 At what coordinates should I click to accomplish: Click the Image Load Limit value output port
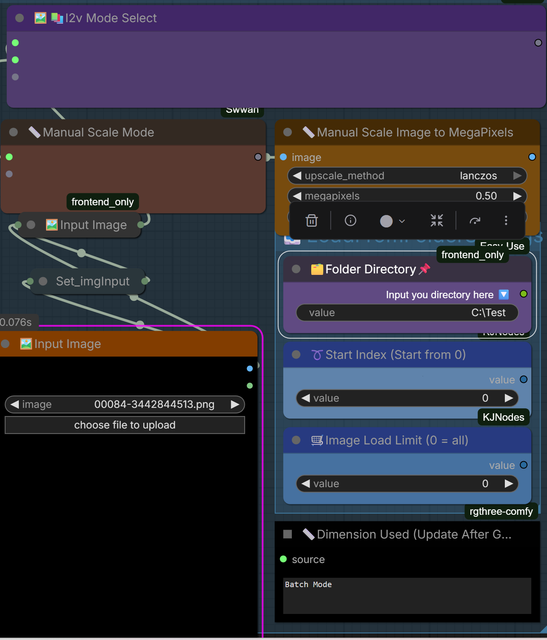(523, 465)
